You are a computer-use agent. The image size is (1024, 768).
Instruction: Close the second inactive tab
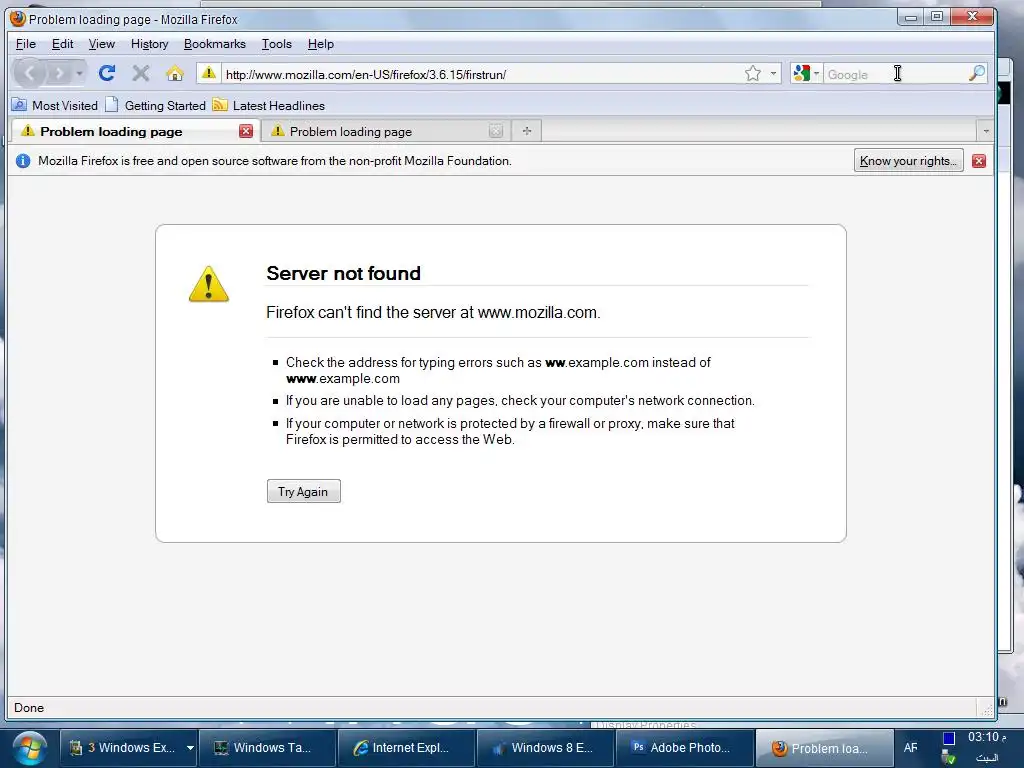pos(496,131)
